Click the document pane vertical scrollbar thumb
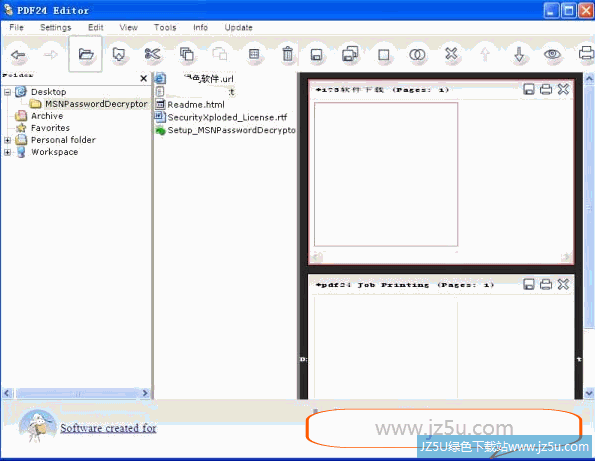595x461 pixels. [589, 207]
